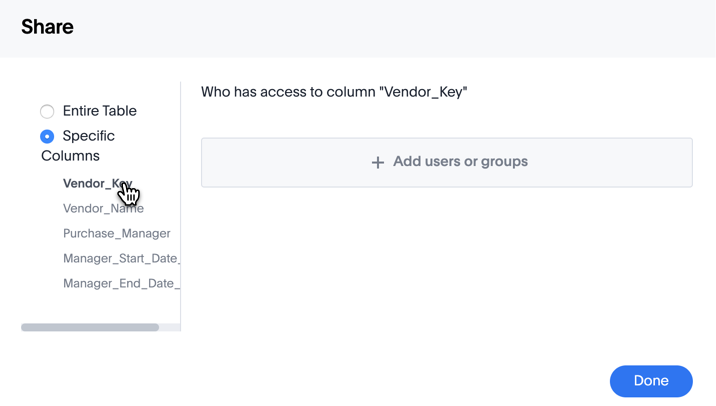
Task: Click the 'Who has access to column' heading
Action: (x=334, y=92)
